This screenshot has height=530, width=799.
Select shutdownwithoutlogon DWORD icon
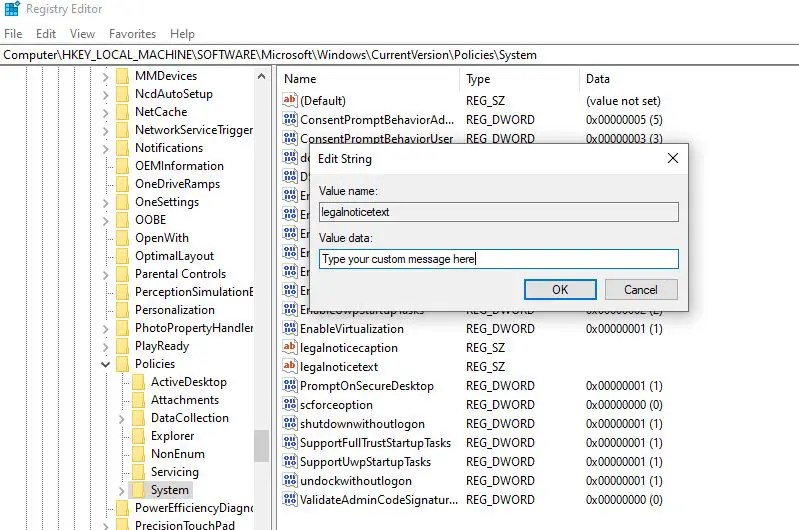[x=289, y=423]
